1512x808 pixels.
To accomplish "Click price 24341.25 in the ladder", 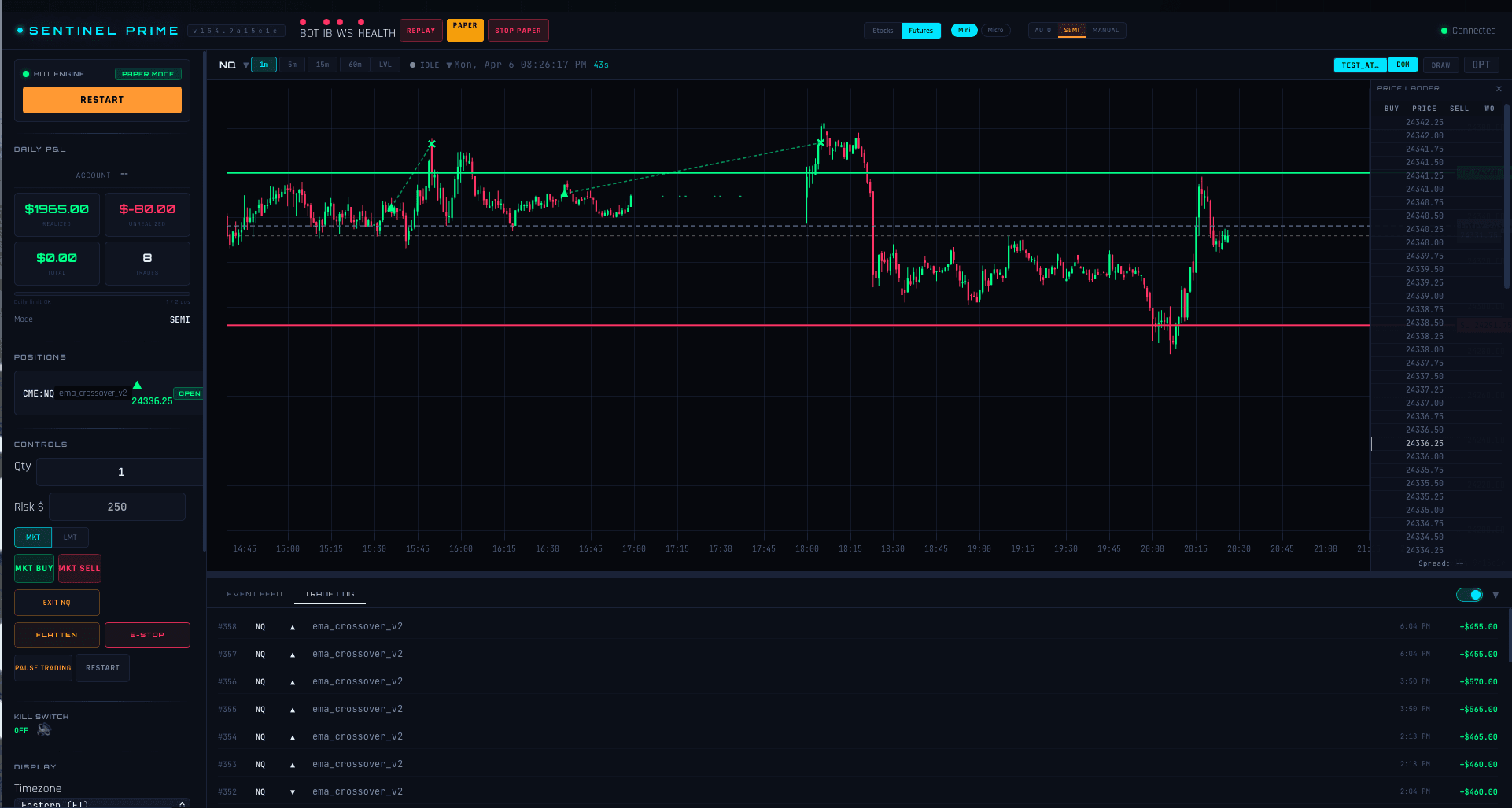I will tap(1425, 176).
